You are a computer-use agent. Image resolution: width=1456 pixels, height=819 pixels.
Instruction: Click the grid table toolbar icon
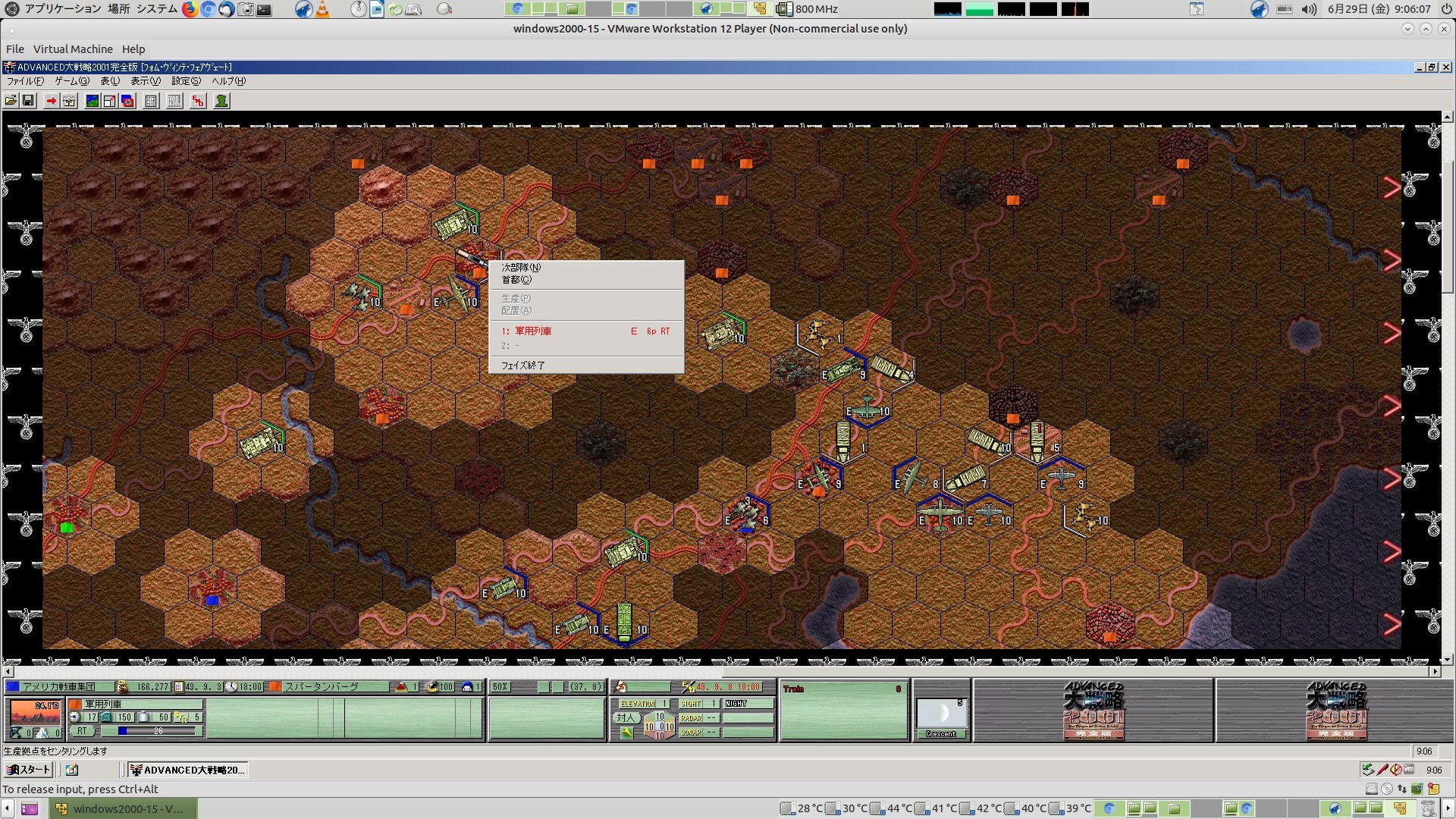151,101
